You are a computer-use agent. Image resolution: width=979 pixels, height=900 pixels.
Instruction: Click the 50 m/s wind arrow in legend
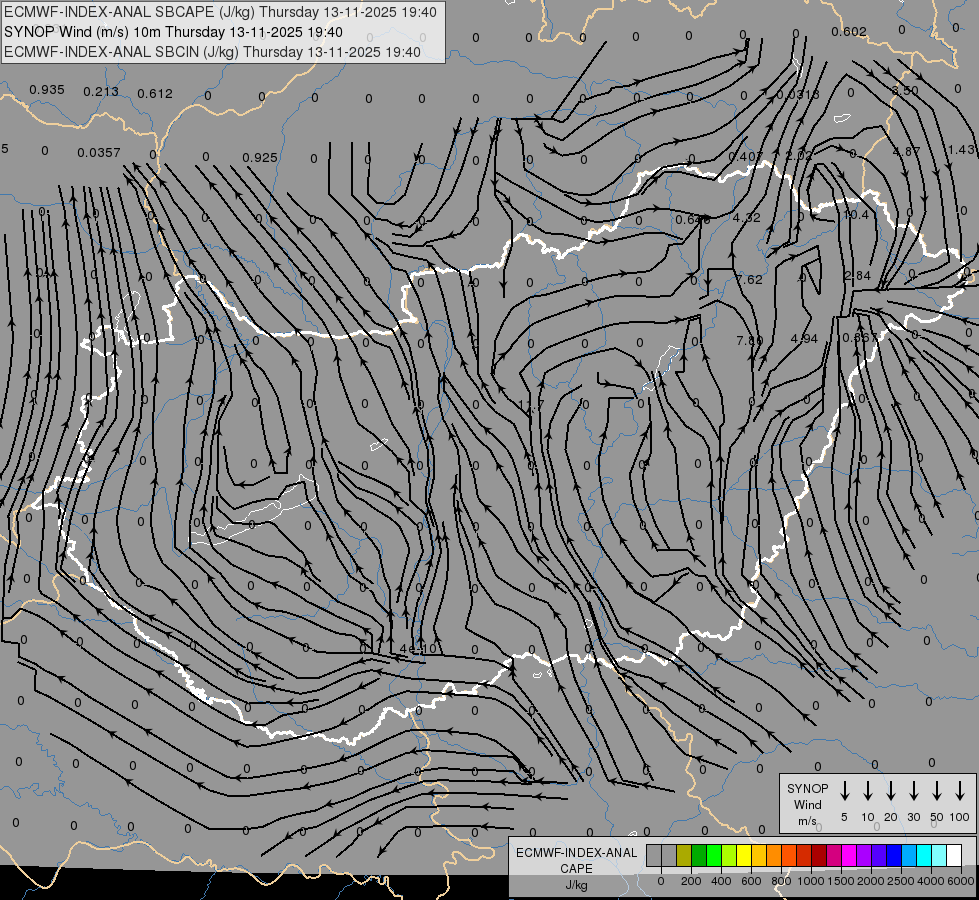937,791
